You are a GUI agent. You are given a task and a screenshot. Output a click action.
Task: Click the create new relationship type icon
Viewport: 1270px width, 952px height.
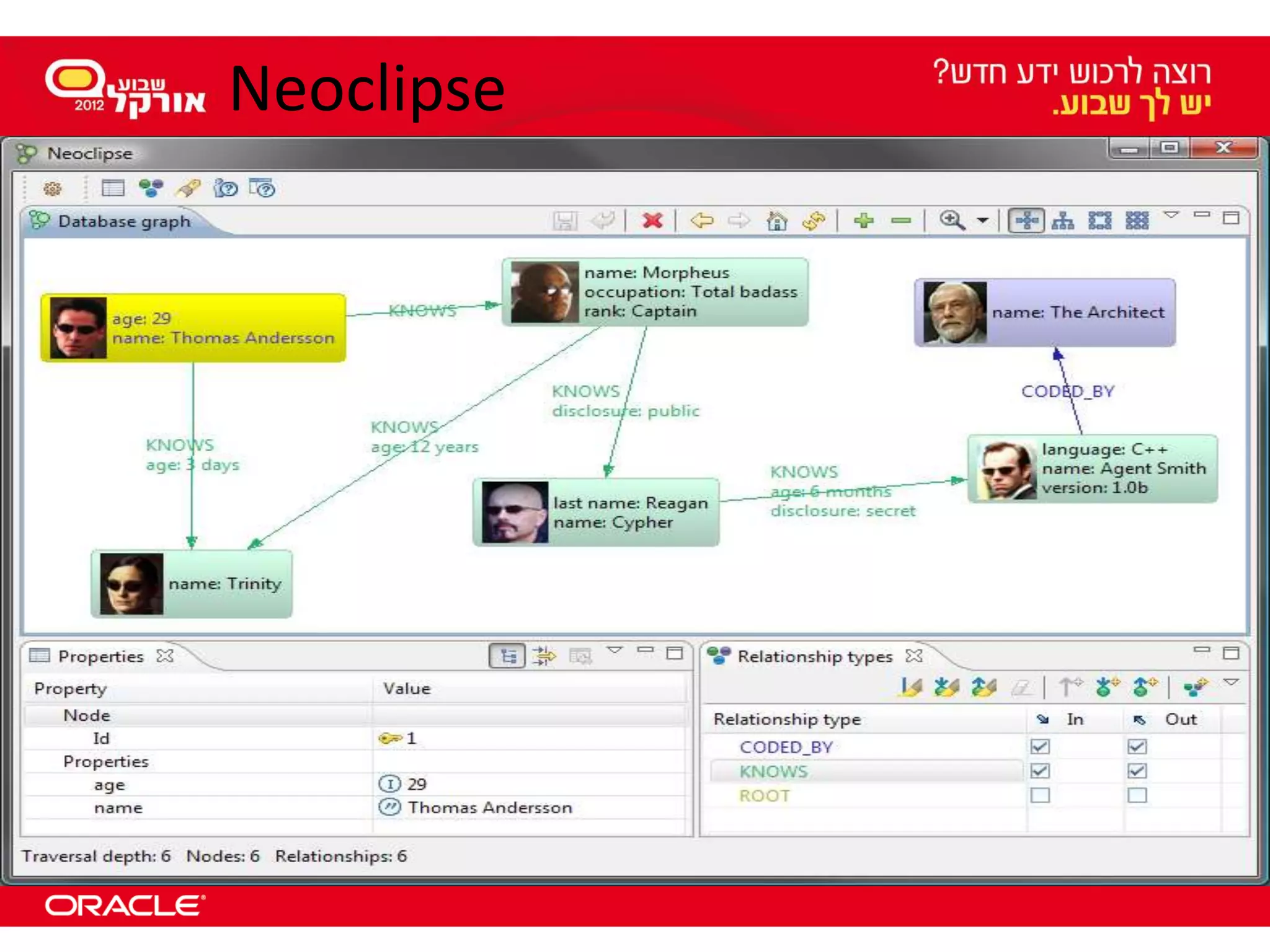1196,687
